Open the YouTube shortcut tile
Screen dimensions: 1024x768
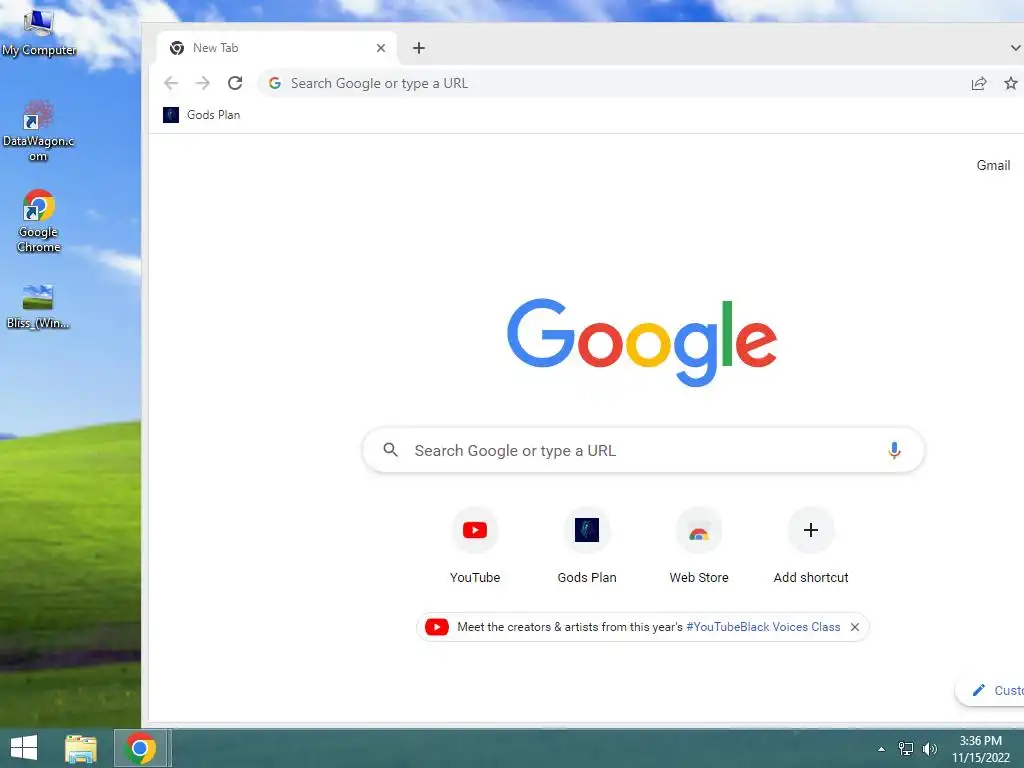pos(475,546)
